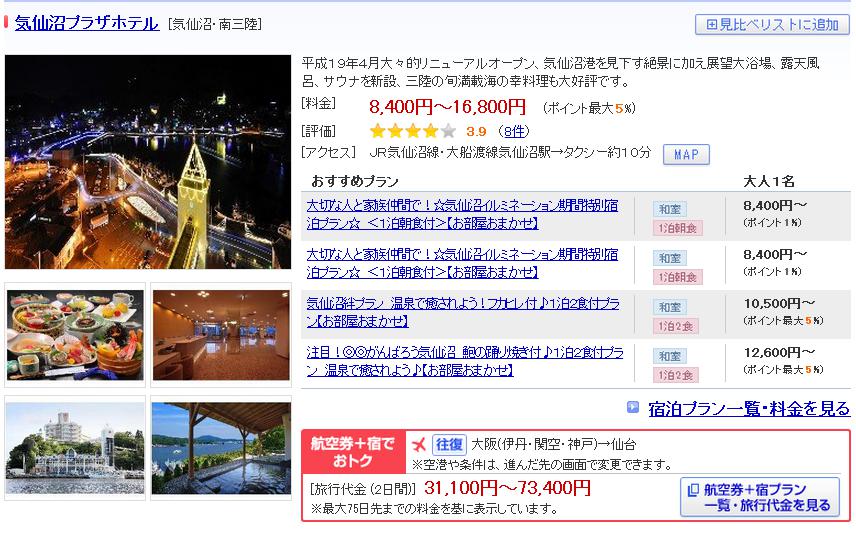Click 和室 tag on 10,500円 plan row
Viewport: 856px width, 543px height.
(x=669, y=307)
